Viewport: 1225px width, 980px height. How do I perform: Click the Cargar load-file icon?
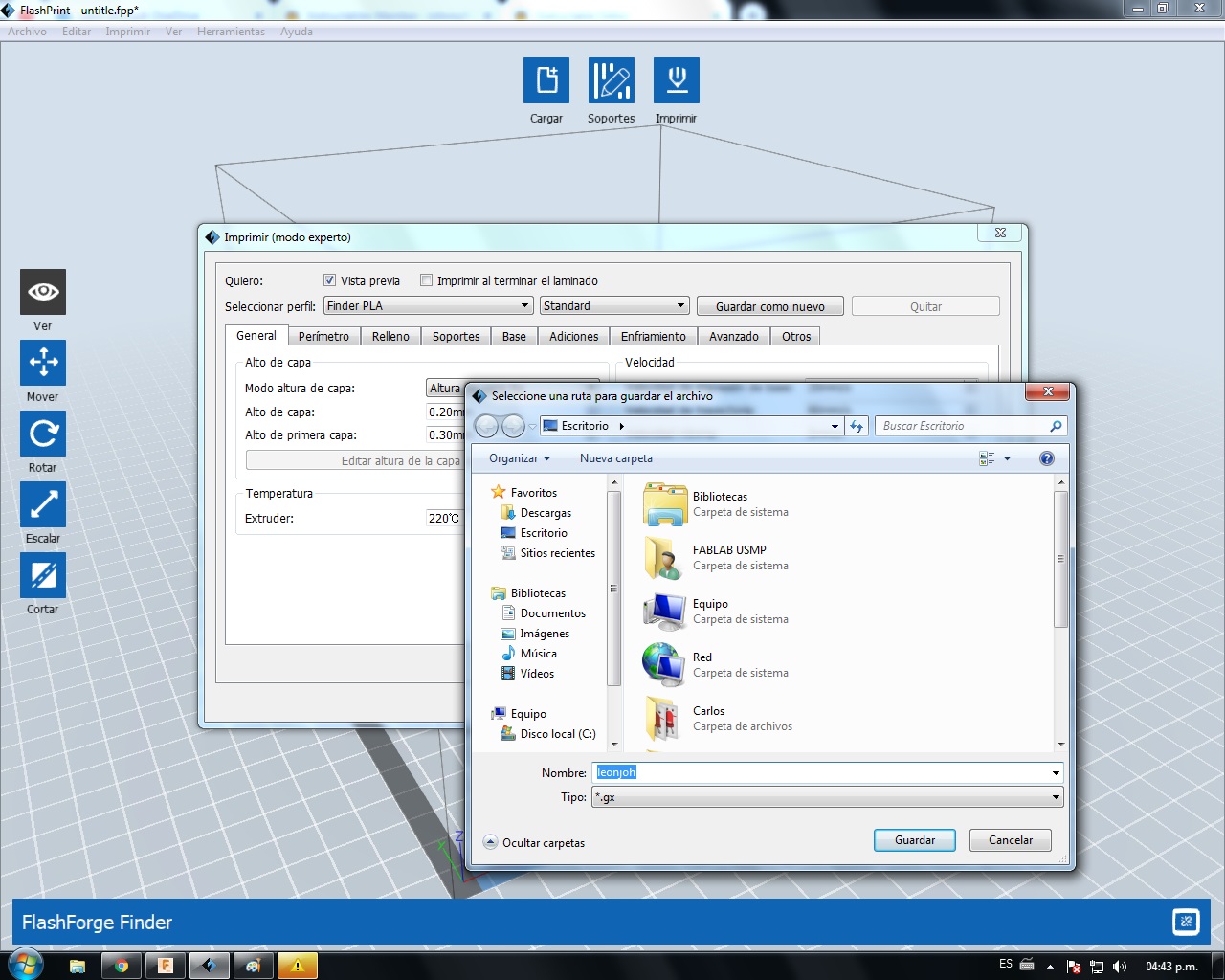(546, 80)
